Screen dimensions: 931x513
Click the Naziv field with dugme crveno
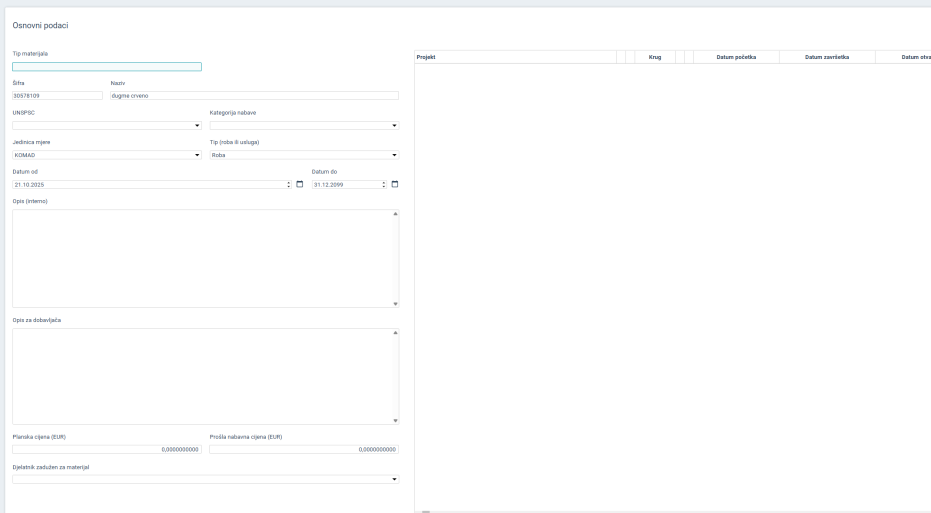point(254,96)
